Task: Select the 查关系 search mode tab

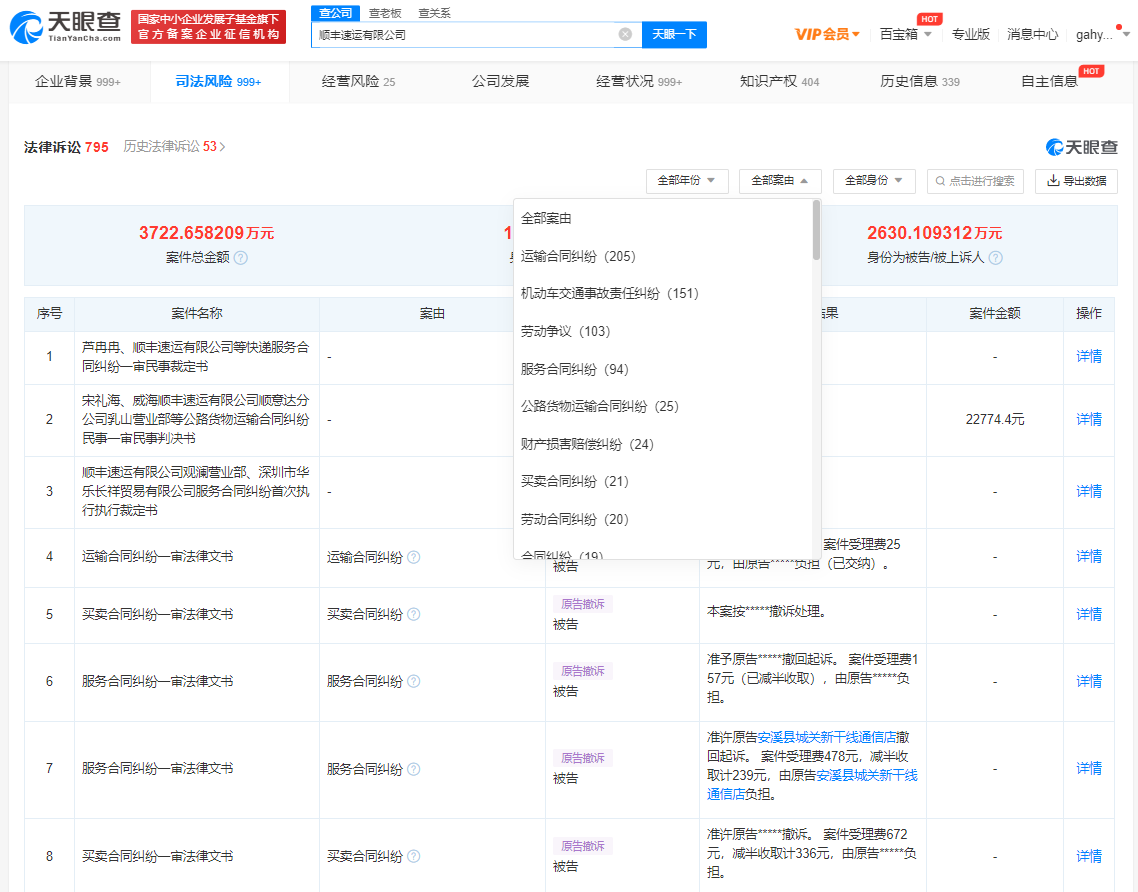Action: point(434,13)
